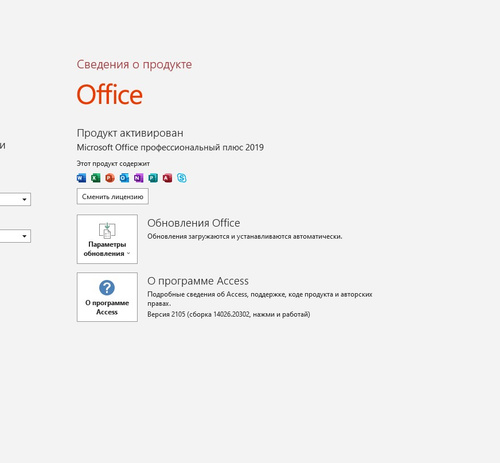The image size is (500, 463).
Task: Click the teal Publisher icon
Action: (x=153, y=178)
